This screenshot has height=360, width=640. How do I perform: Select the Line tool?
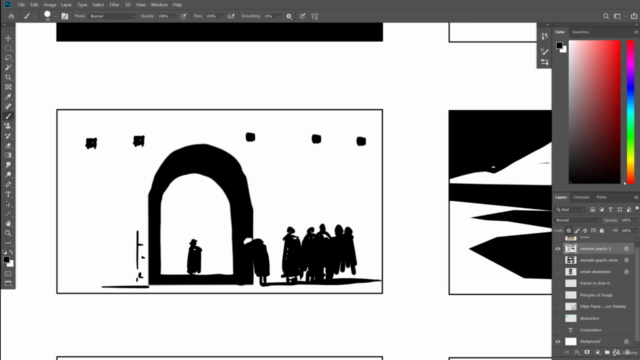pos(8,214)
